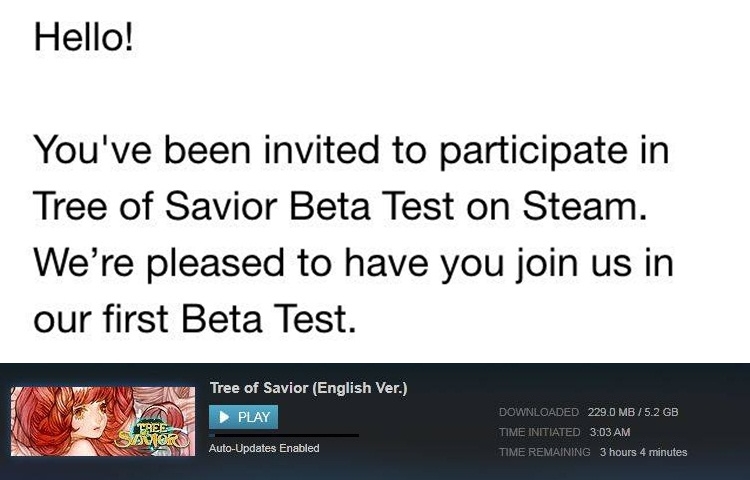Click the word Steam in the email

click(585, 207)
